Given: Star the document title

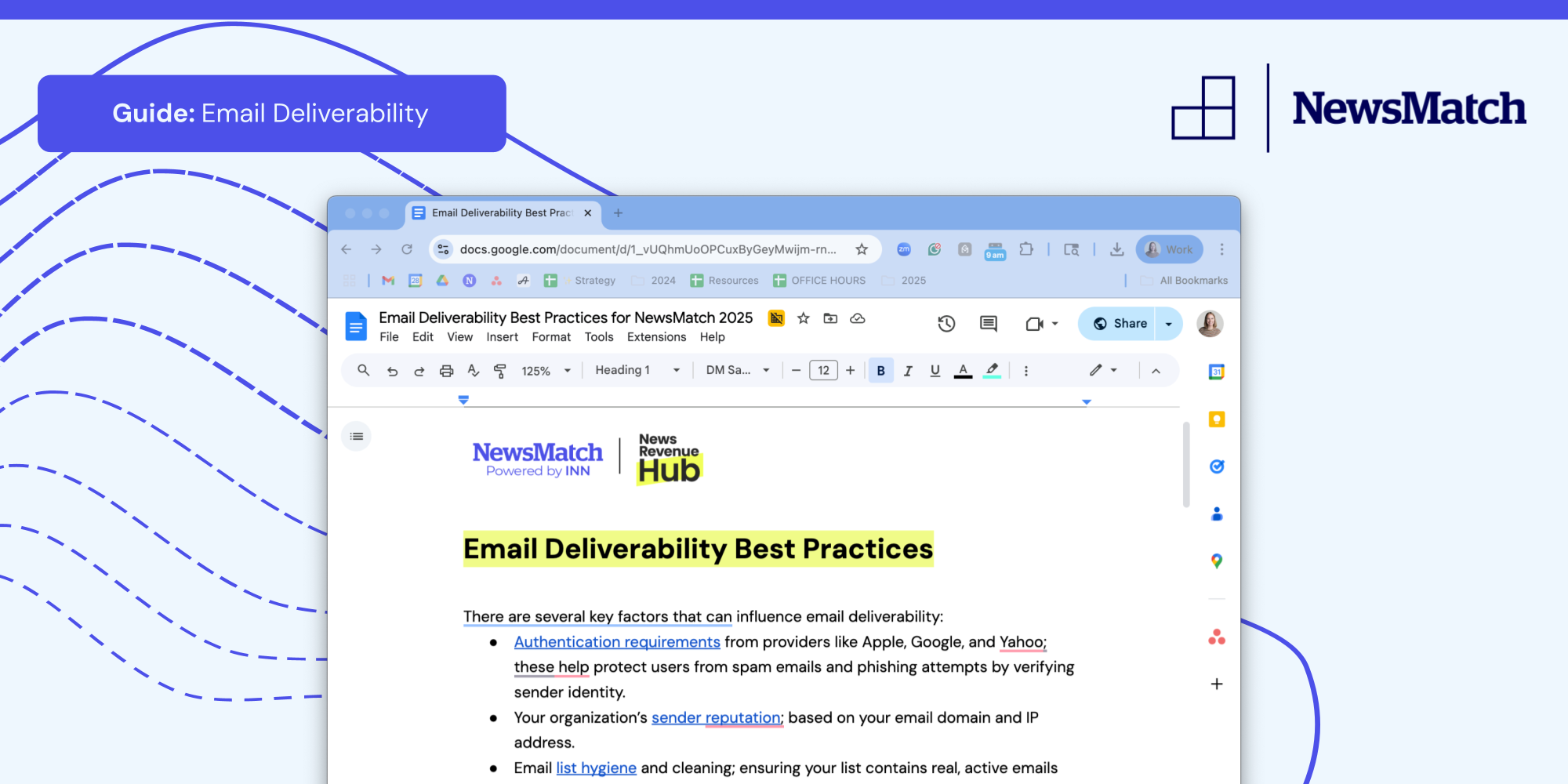Looking at the screenshot, I should point(804,318).
